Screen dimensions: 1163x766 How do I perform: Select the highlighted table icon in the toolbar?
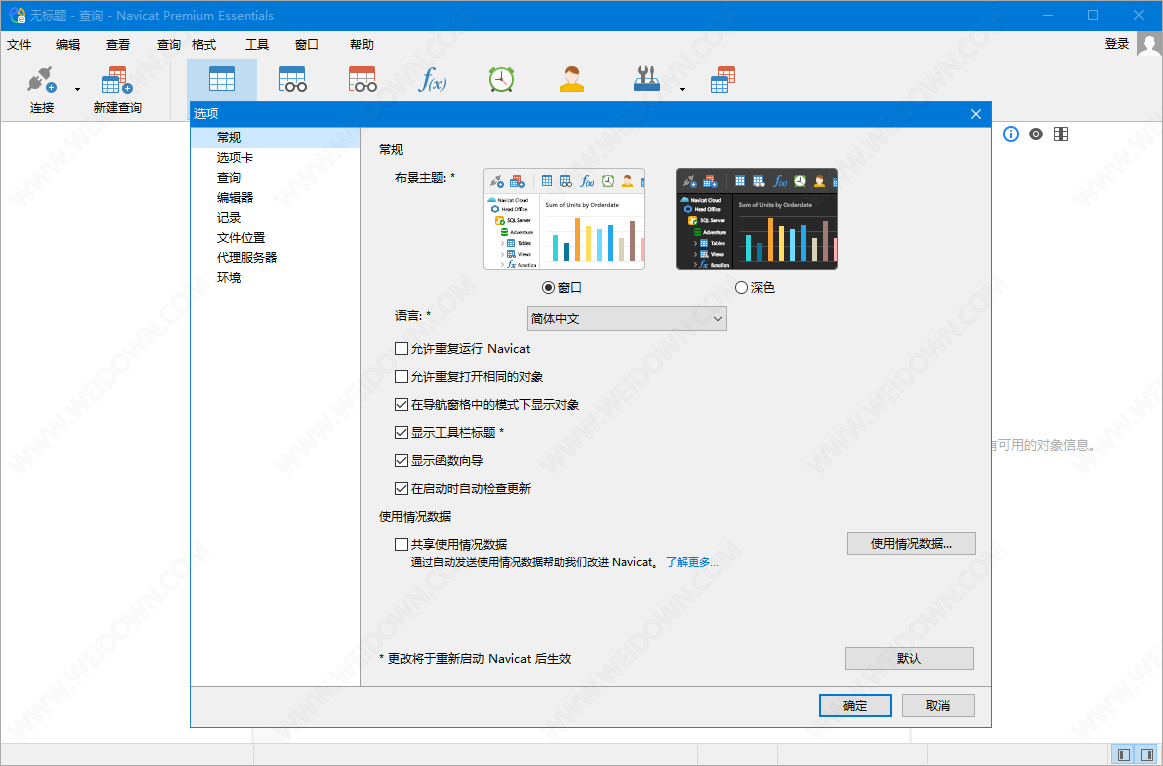222,79
